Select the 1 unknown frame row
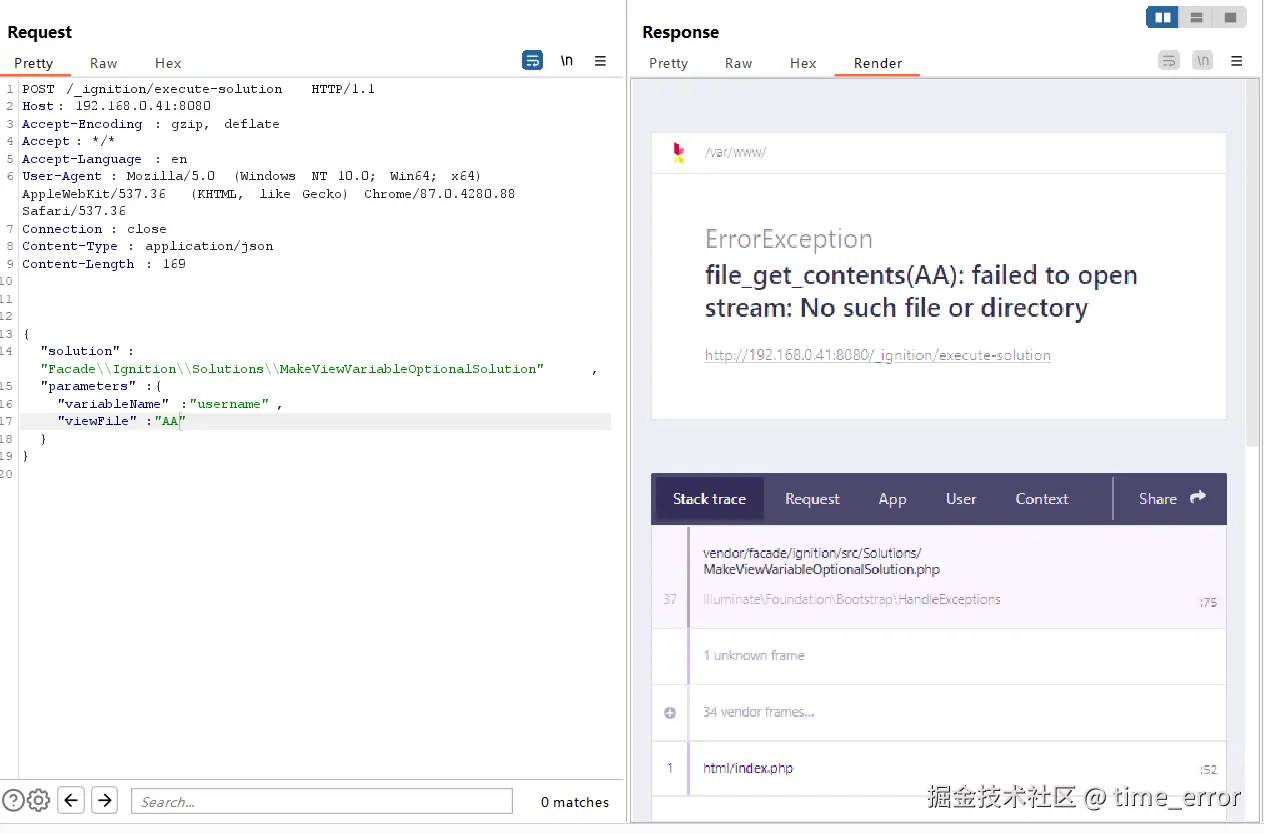This screenshot has height=834, width=1264. [939, 656]
